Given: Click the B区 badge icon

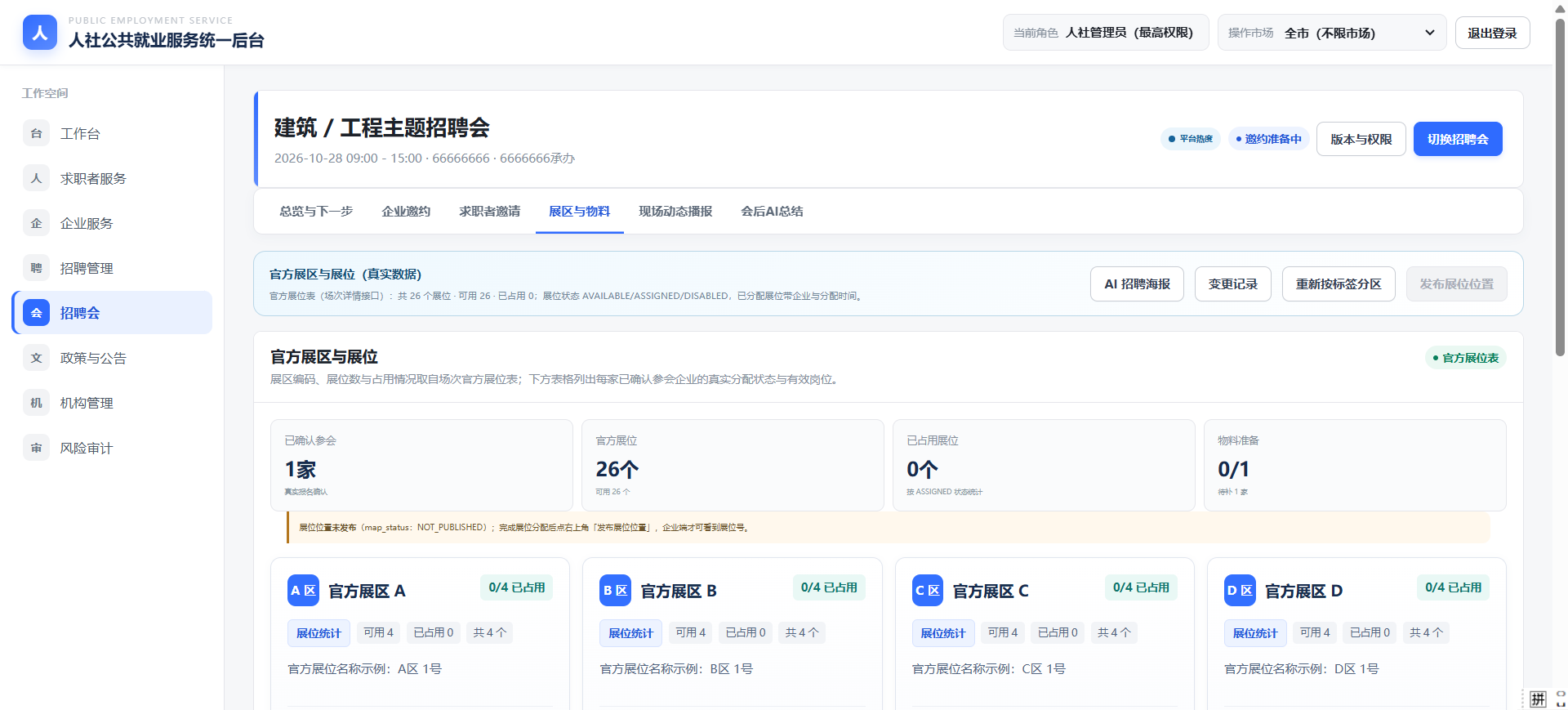Looking at the screenshot, I should [615, 591].
